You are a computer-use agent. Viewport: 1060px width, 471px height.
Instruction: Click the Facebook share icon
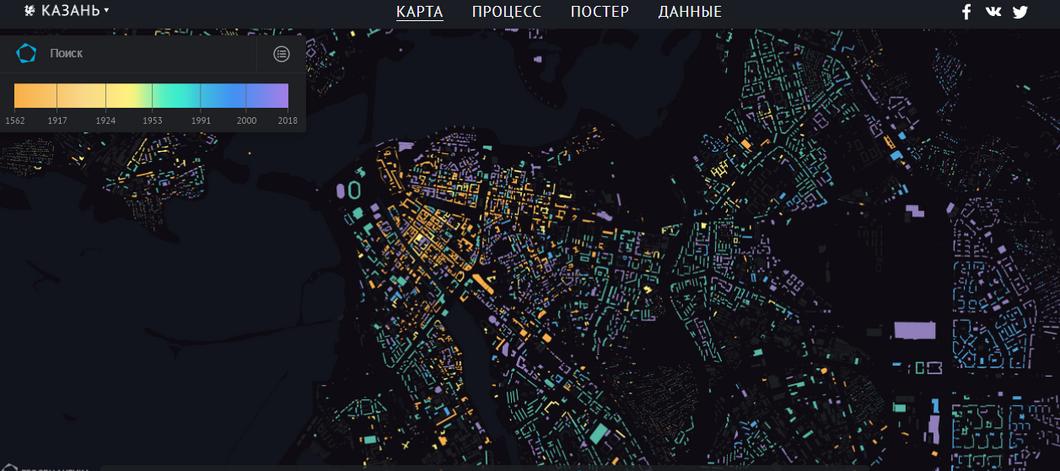tap(966, 12)
